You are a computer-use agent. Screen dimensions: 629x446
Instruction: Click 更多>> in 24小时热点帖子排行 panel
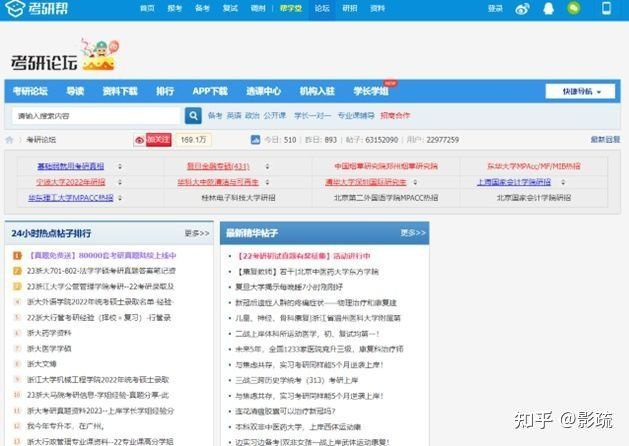pos(197,233)
